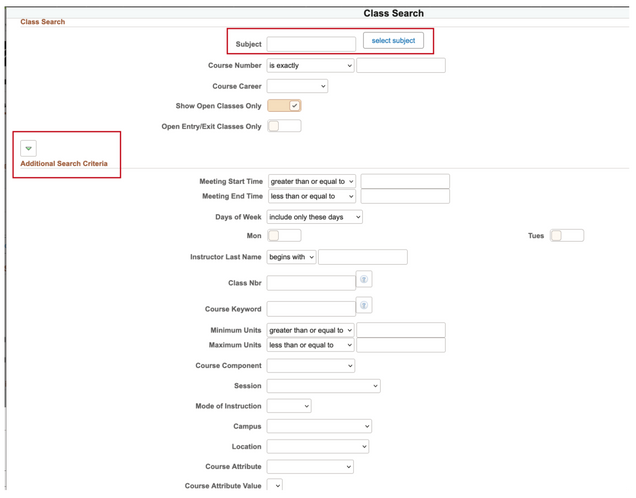Open the Campus dropdown
The height and width of the screenshot is (498, 636).
(x=319, y=427)
